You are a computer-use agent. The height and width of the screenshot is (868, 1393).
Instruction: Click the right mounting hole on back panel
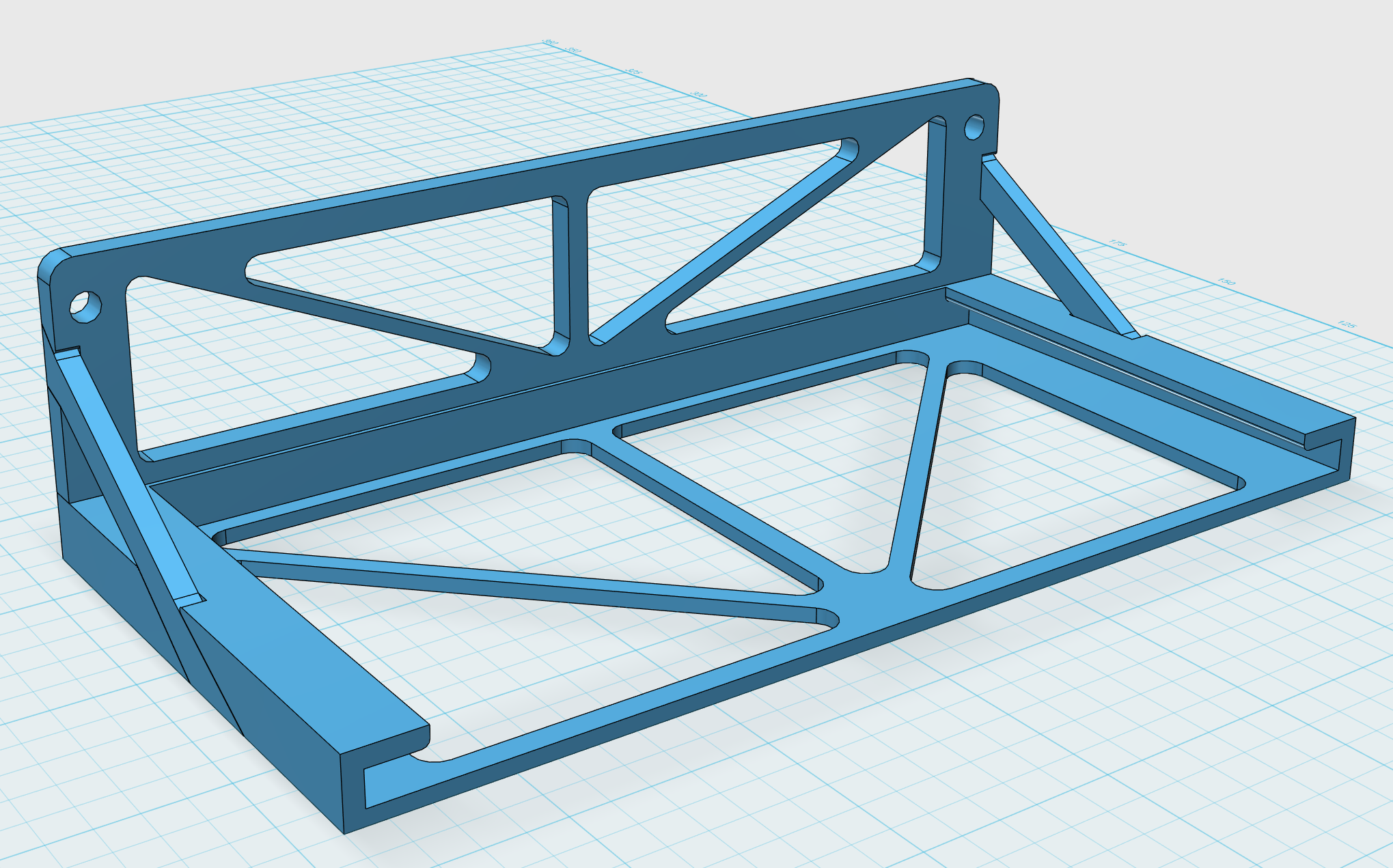tap(975, 127)
